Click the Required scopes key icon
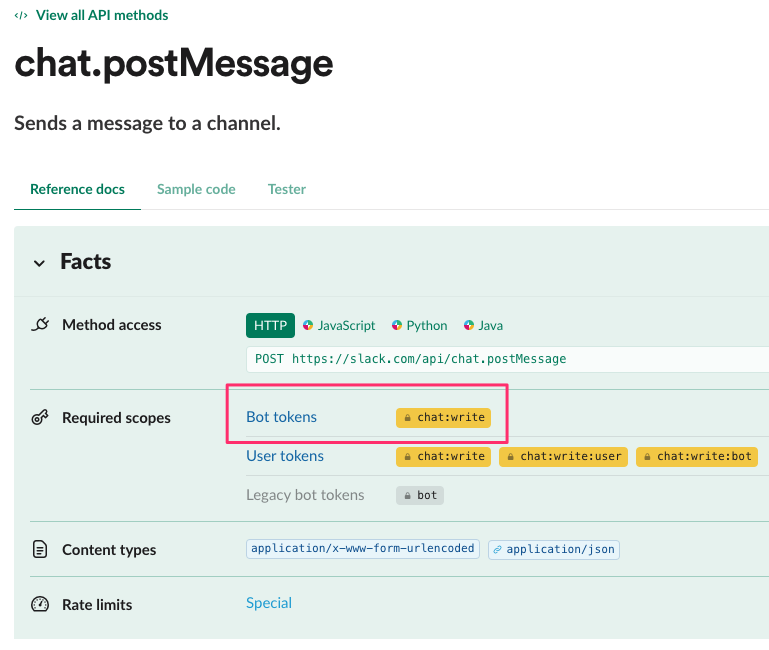Image resolution: width=769 pixels, height=650 pixels. (x=40, y=417)
